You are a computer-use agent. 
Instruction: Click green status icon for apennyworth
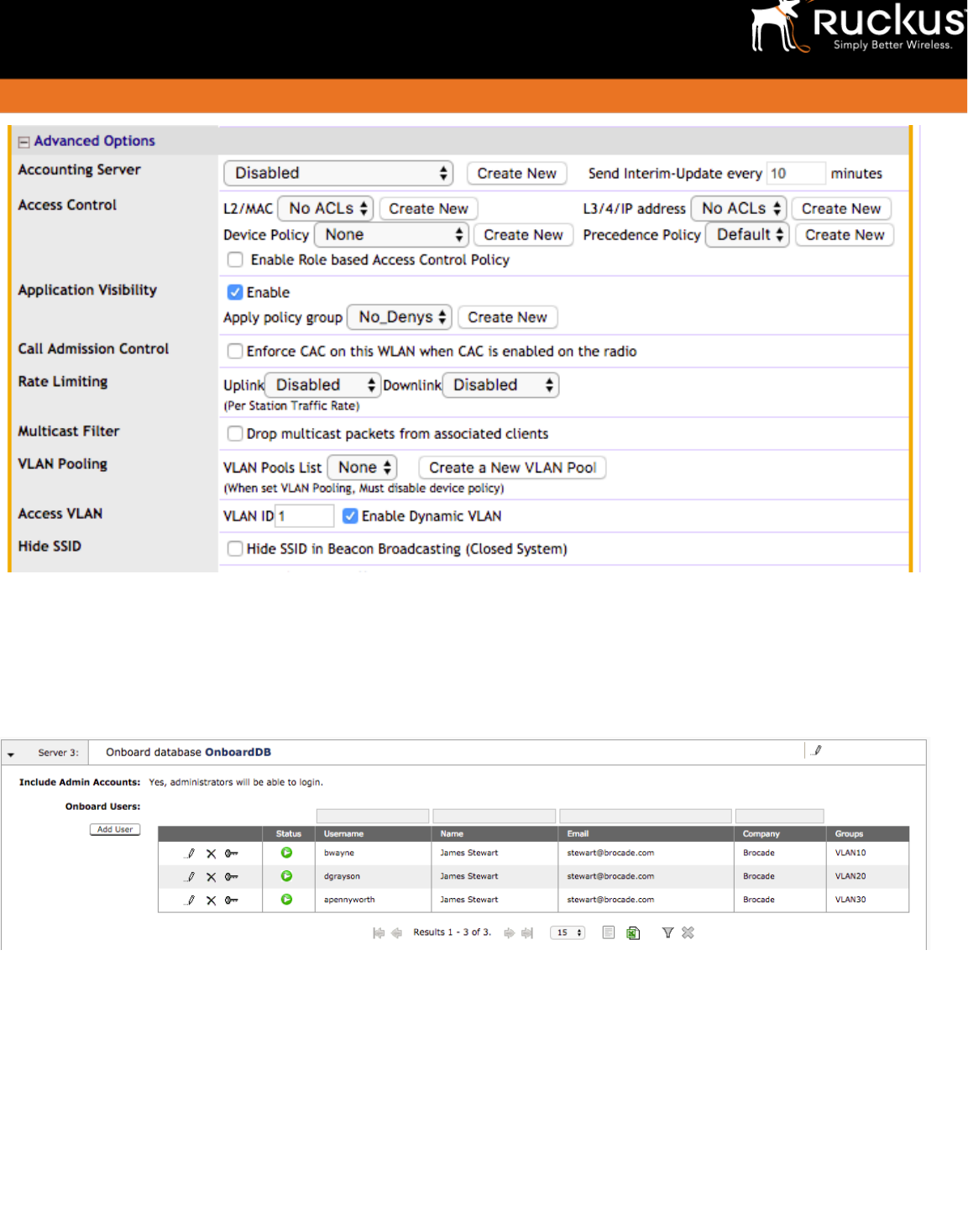[286, 899]
